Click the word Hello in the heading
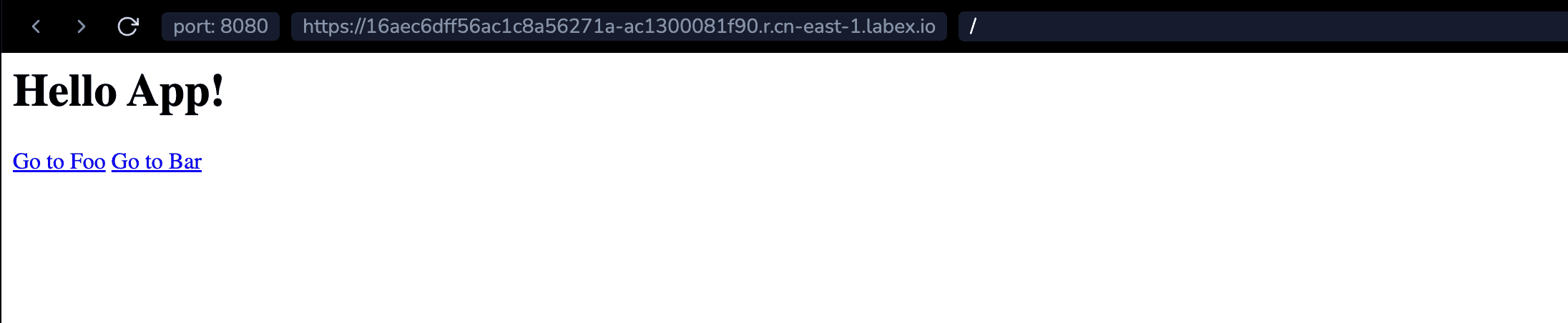Viewport: 1568px width, 323px height. point(65,91)
